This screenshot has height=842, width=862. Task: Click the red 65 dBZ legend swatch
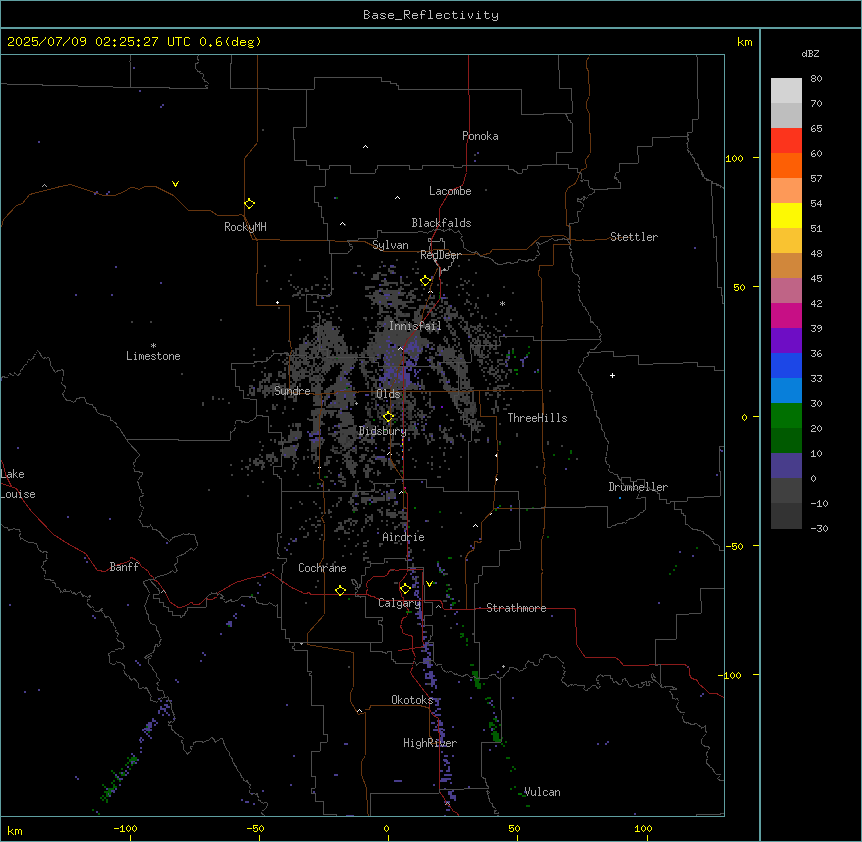point(786,140)
